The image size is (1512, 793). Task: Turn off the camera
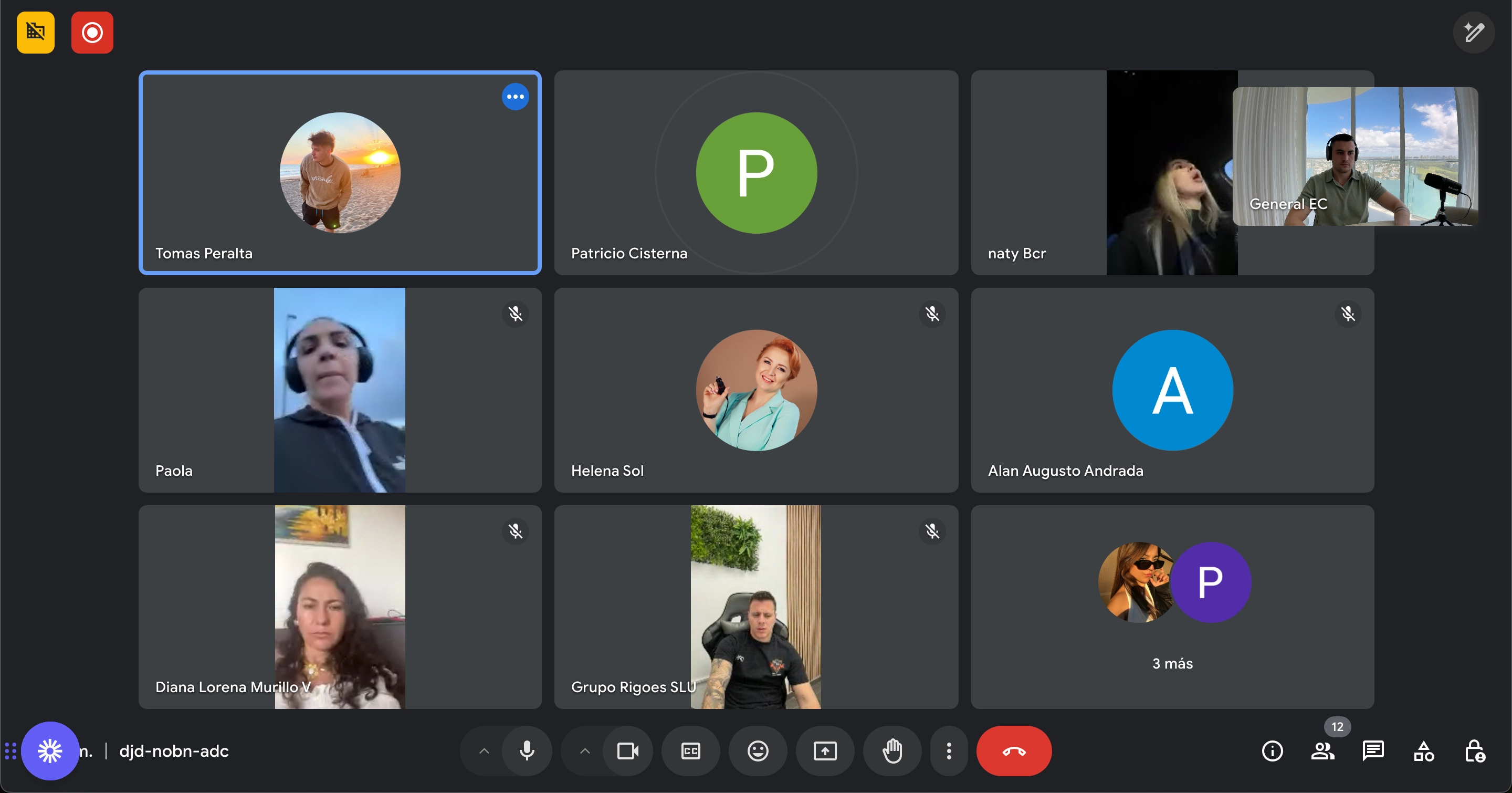[x=627, y=751]
